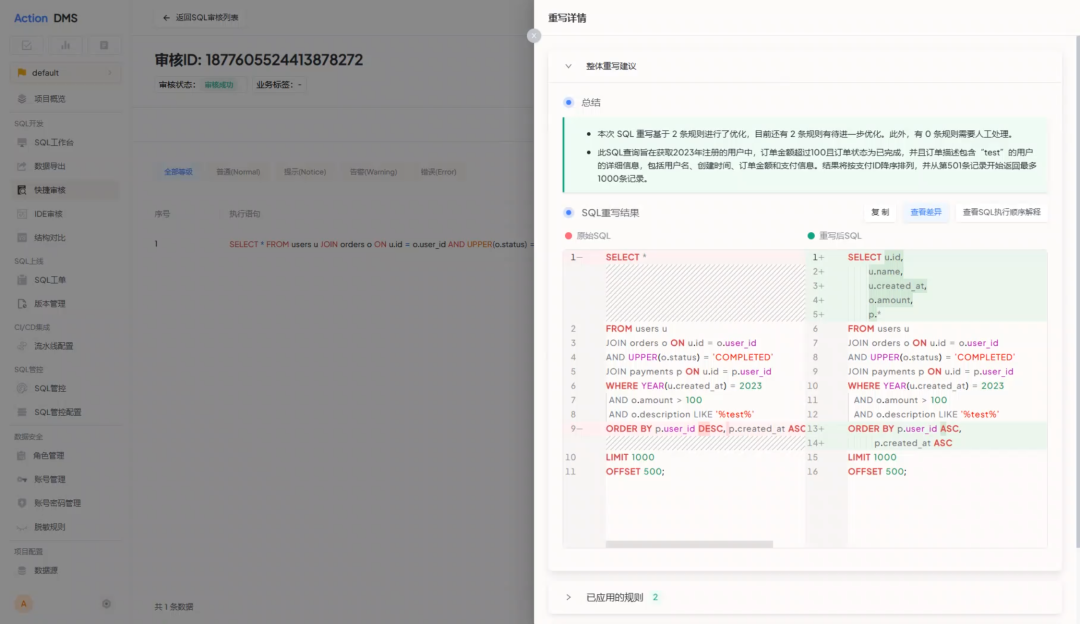This screenshot has height=624, width=1080.
Task: Select the 告警(Warning) filter tab
Action: pyautogui.click(x=373, y=171)
